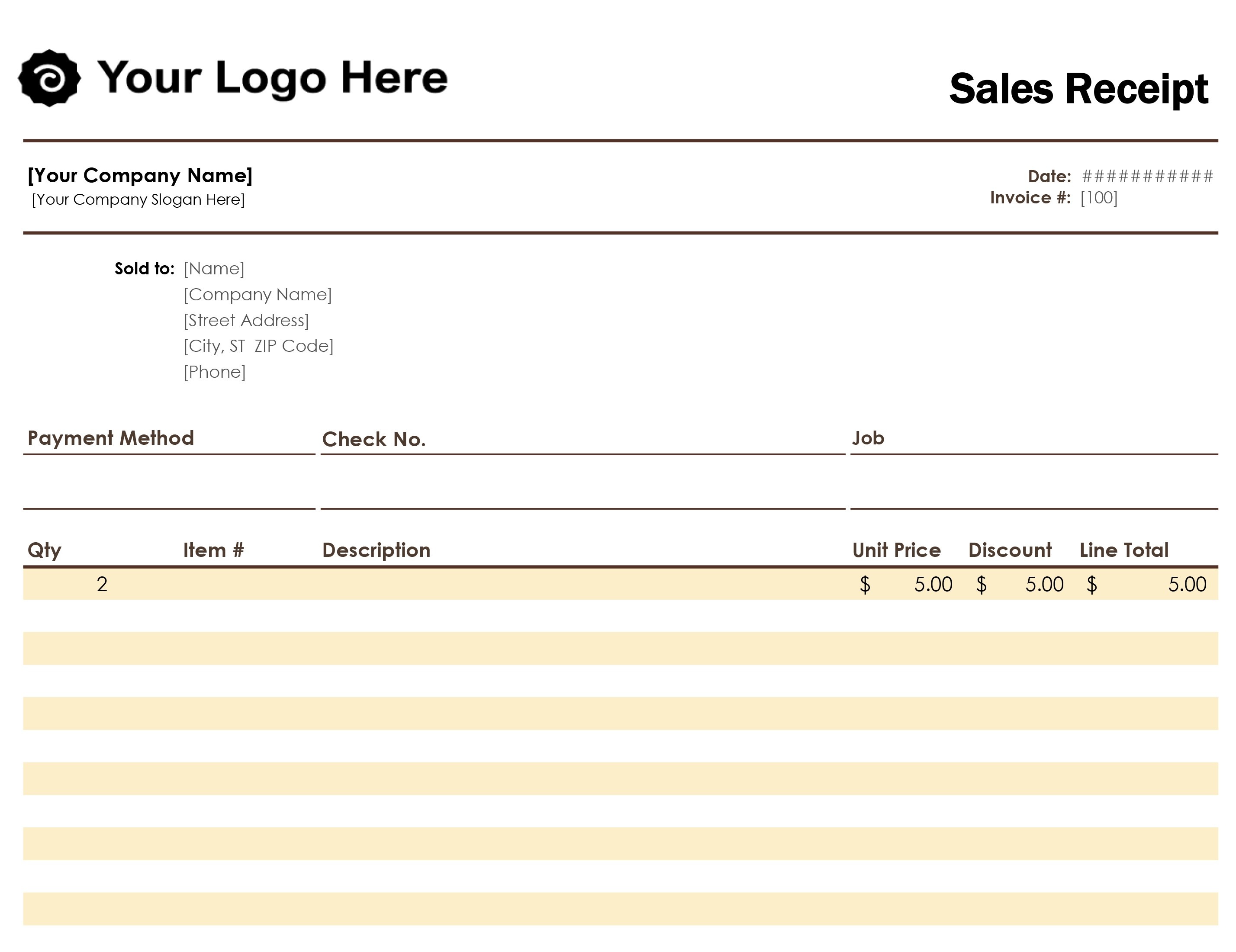Select the [Phone] placeholder

pyautogui.click(x=215, y=372)
